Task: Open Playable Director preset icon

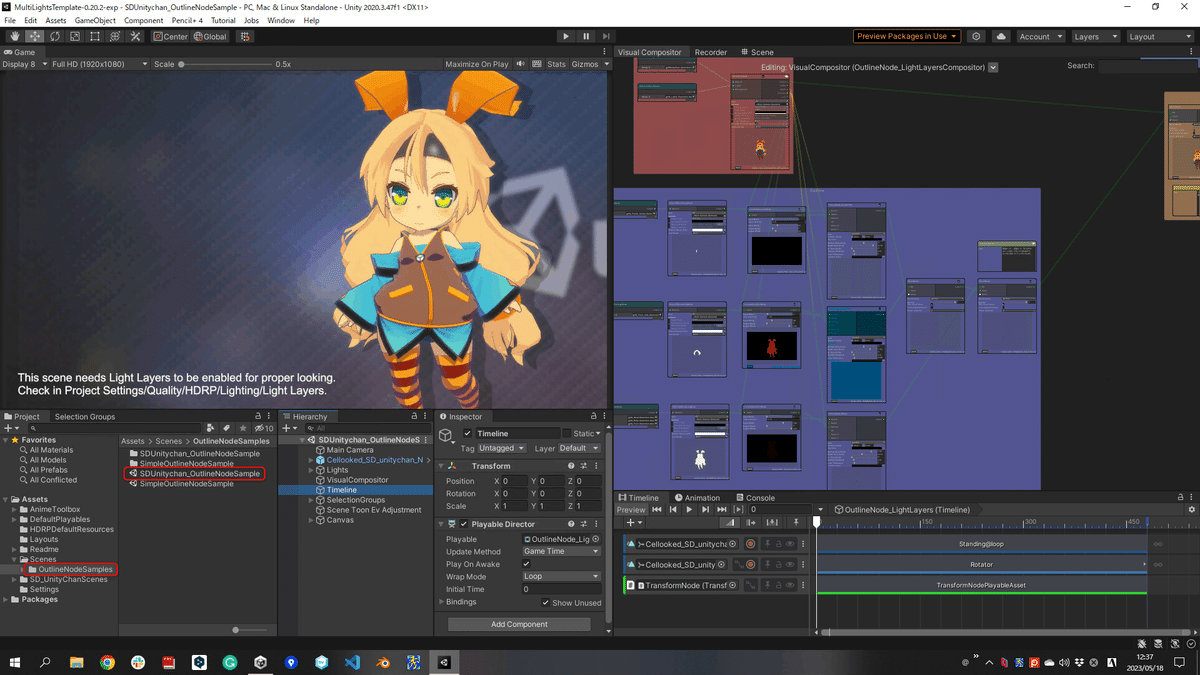Action: (x=584, y=524)
